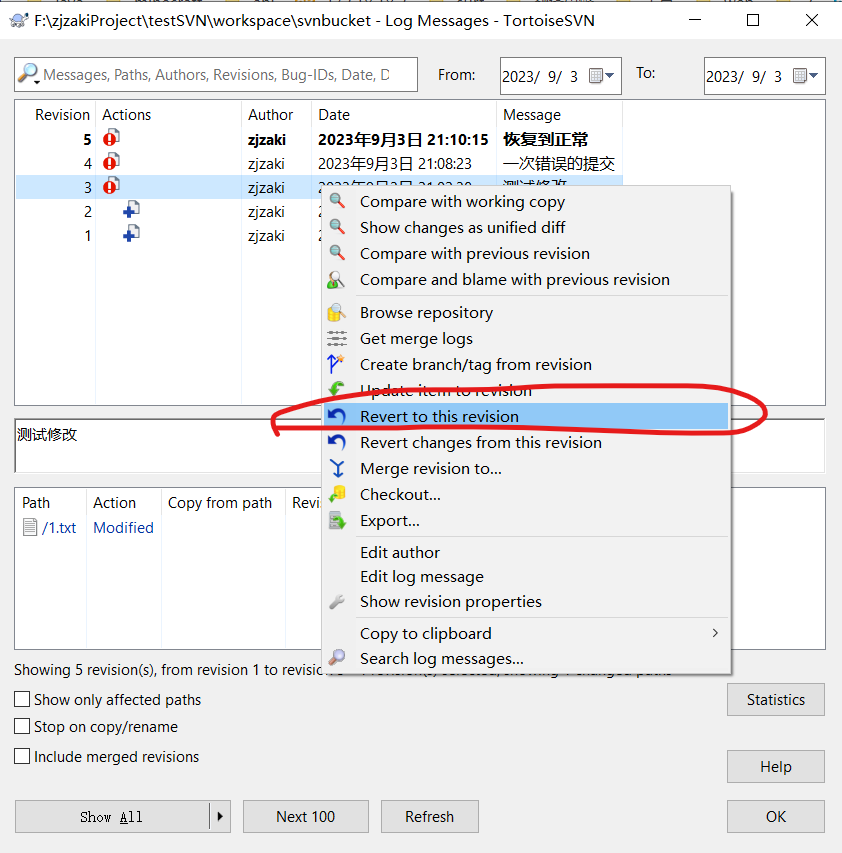Select revision 5 row message 恢复到正常
The image size is (842, 853).
tap(545, 139)
